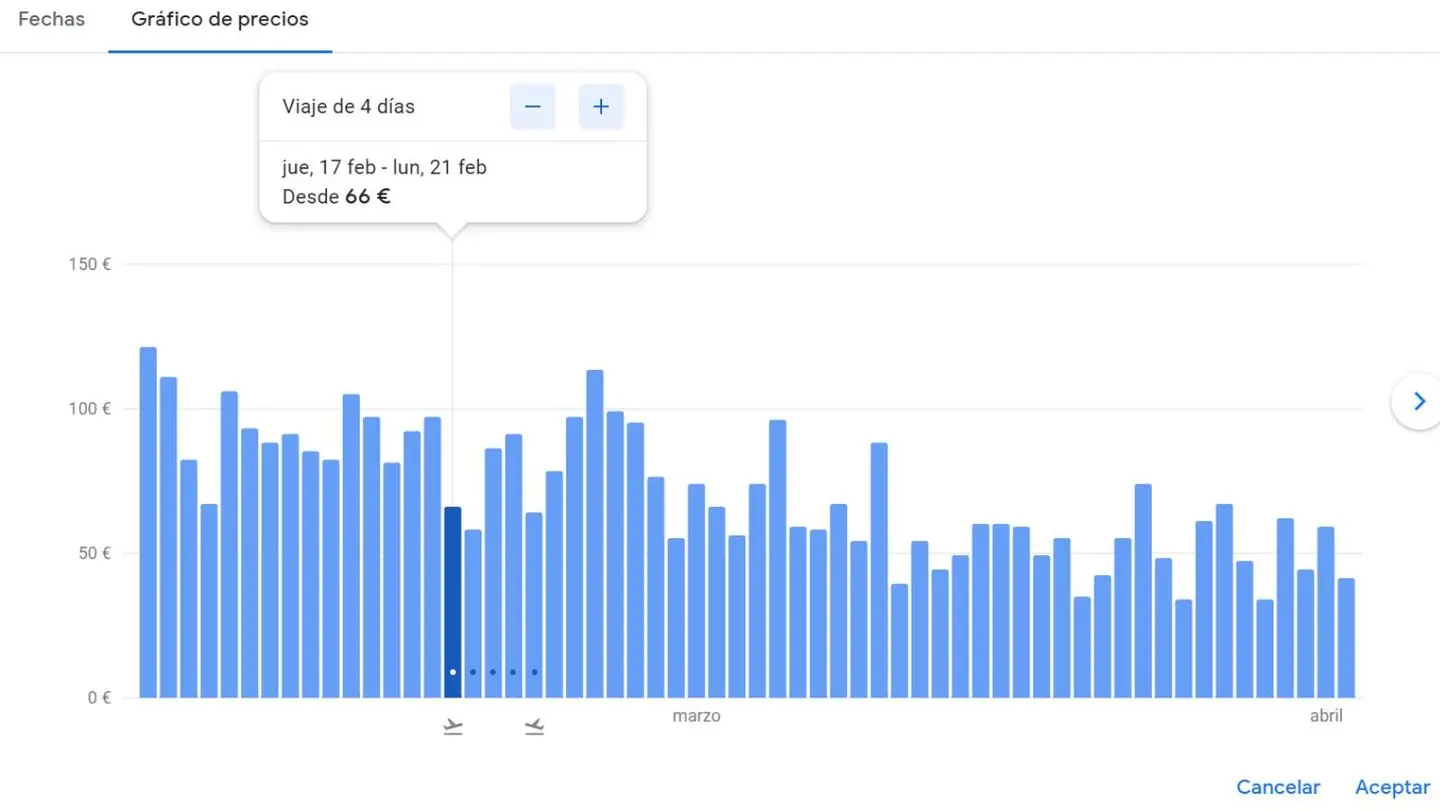The height and width of the screenshot is (810, 1440).
Task: Click the takeoff plane icon under the chart
Action: pyautogui.click(x=453, y=727)
